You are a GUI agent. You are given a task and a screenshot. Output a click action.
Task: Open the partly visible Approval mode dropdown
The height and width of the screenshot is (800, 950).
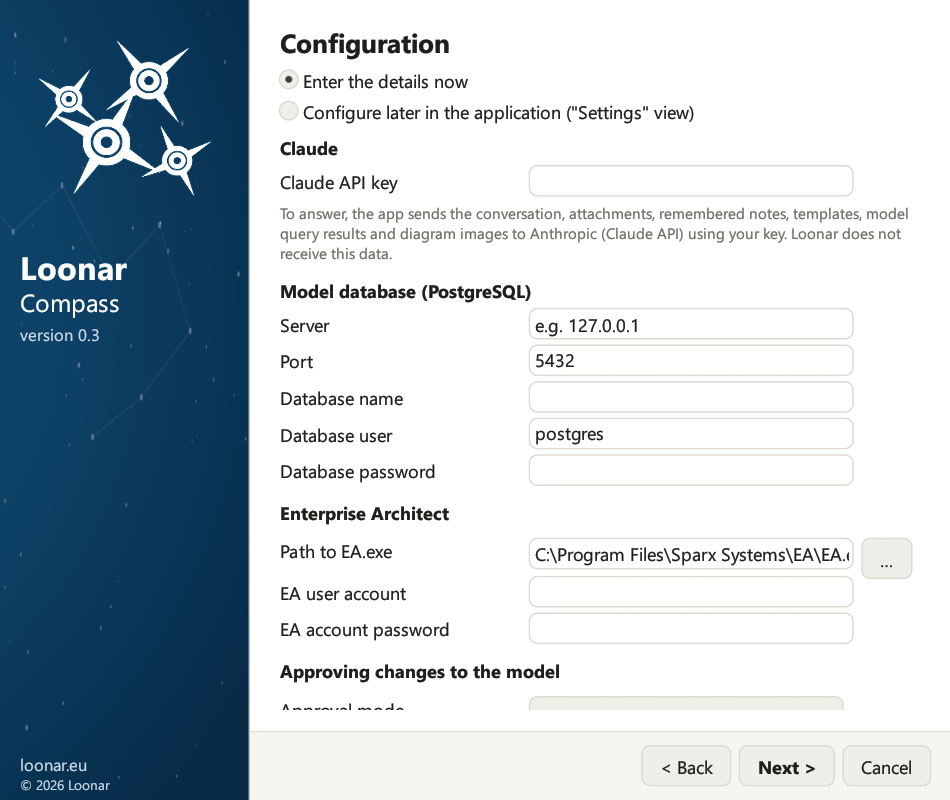point(686,703)
